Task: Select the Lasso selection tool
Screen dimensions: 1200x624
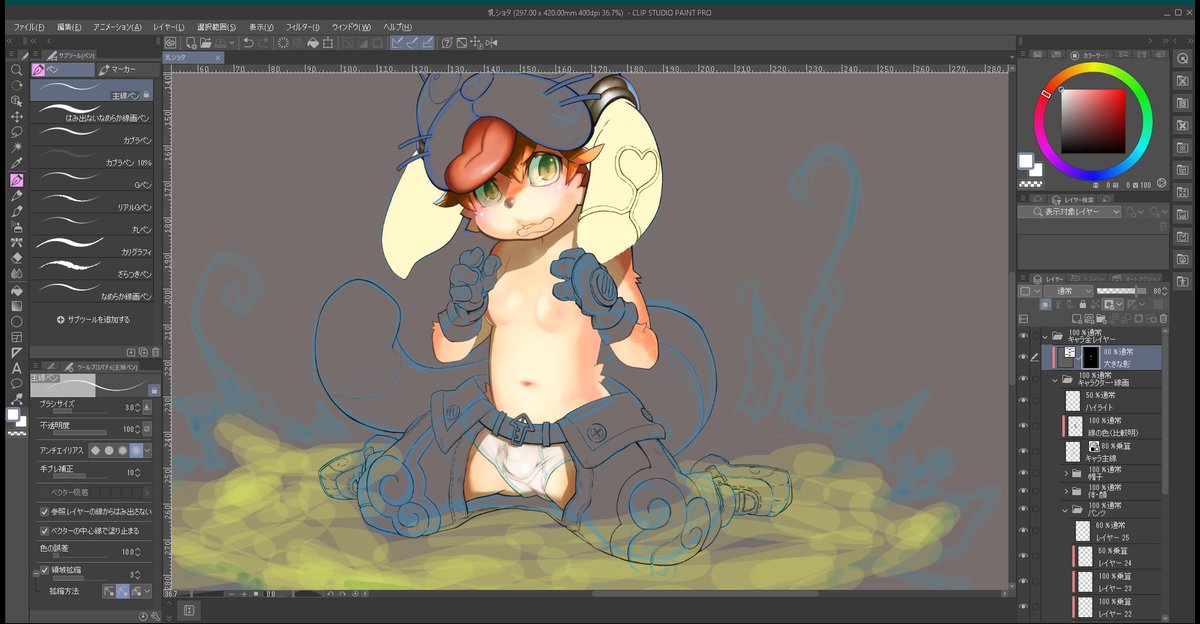Action: [16, 132]
